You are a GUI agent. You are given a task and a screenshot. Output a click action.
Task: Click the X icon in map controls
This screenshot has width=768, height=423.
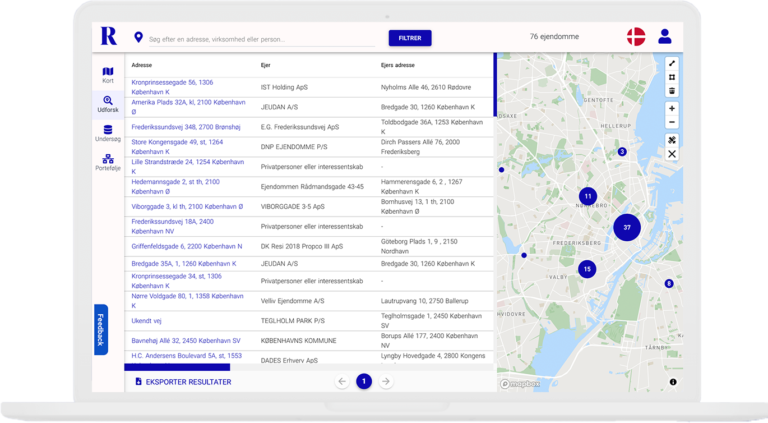pyautogui.click(x=672, y=154)
